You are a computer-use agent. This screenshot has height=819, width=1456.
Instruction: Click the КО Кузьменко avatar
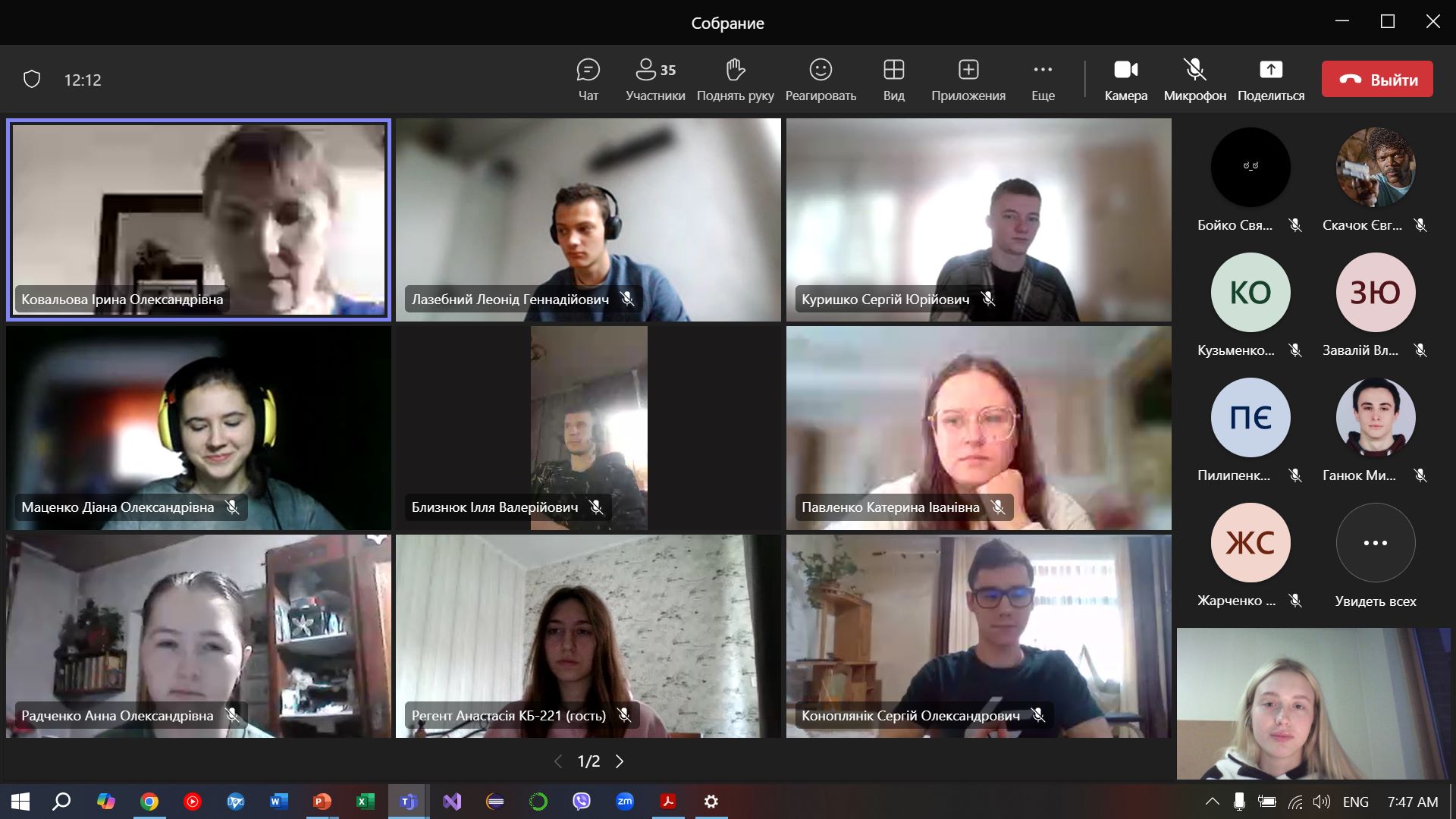(x=1250, y=293)
